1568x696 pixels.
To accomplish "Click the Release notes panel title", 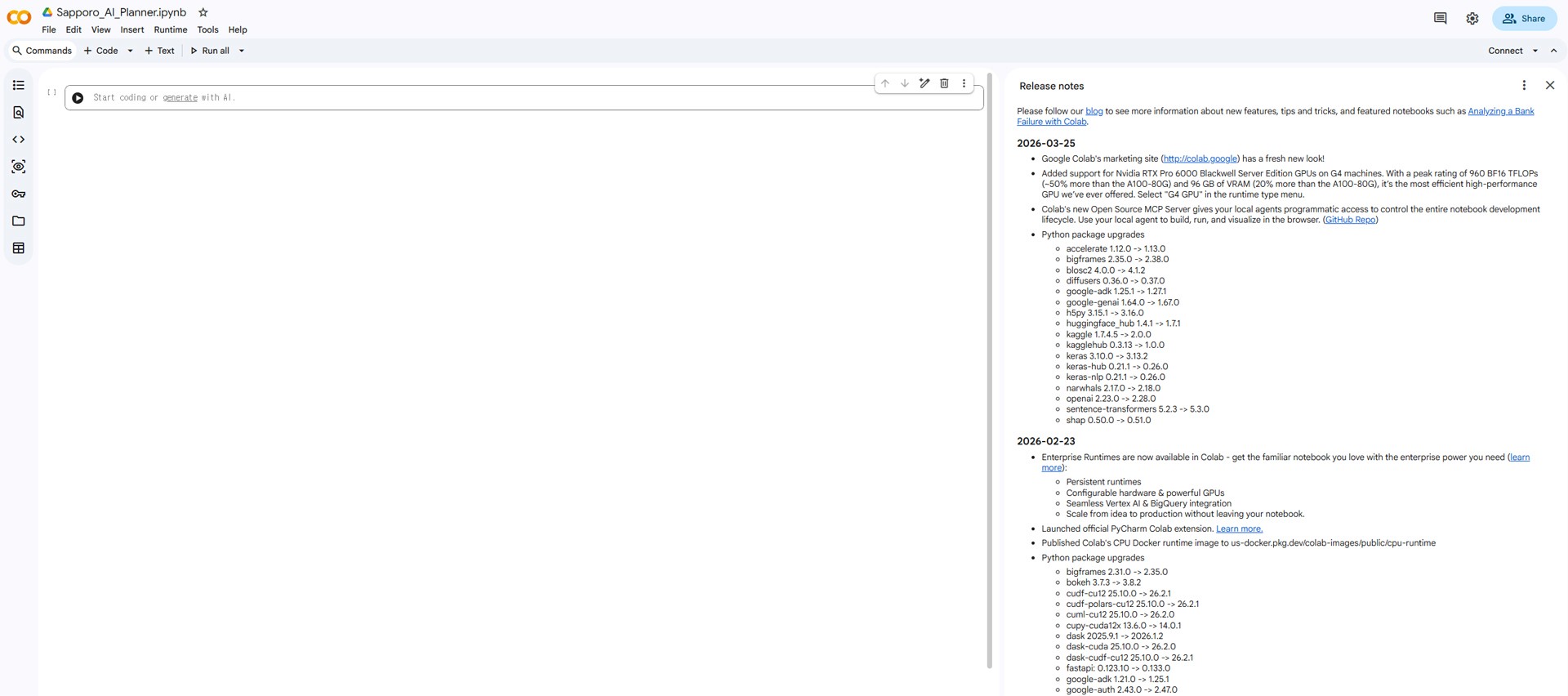I will pyautogui.click(x=1051, y=86).
